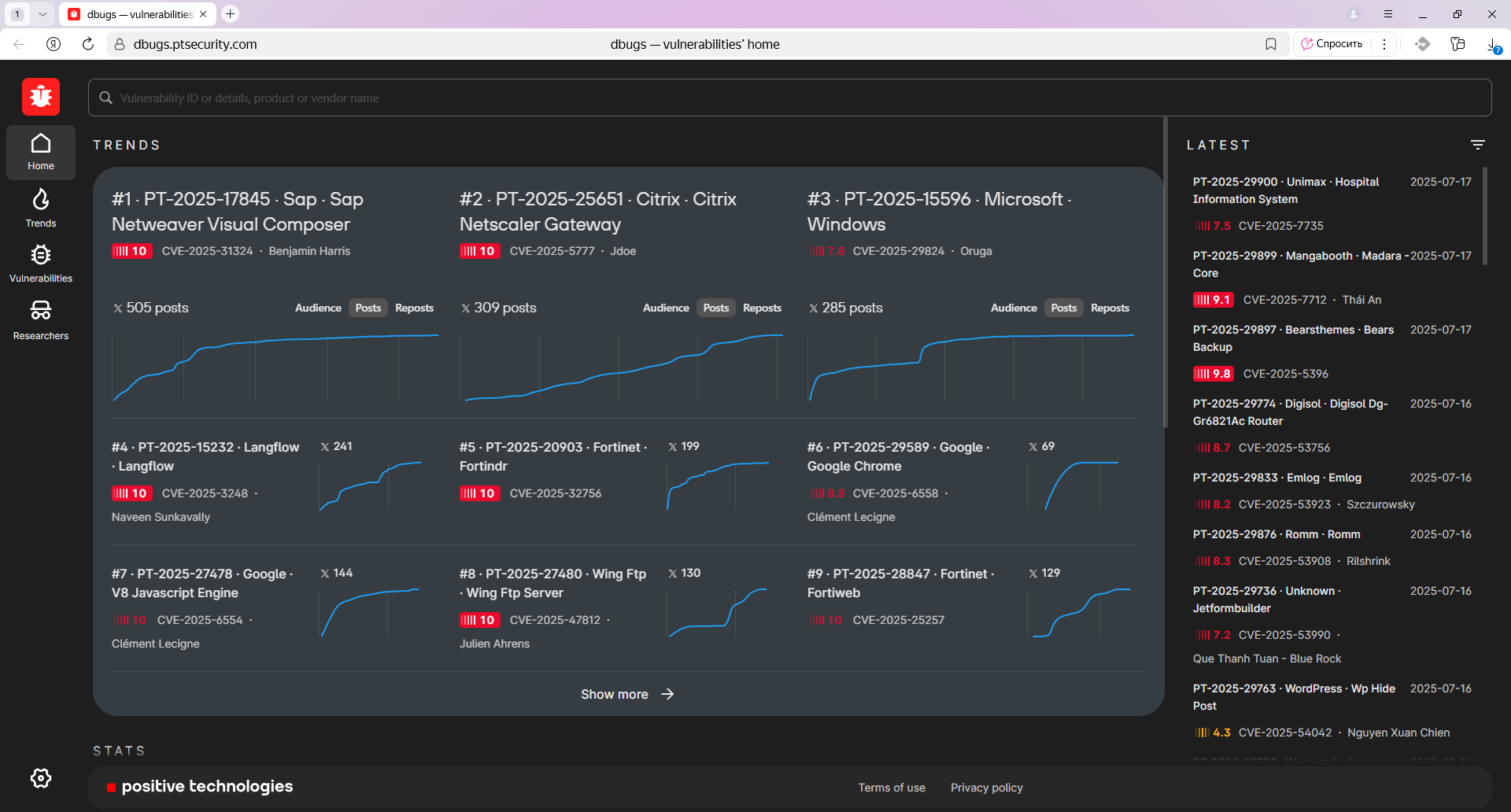Select Reposts tab on the #2 Citrix card
1511x812 pixels.
[x=762, y=308]
